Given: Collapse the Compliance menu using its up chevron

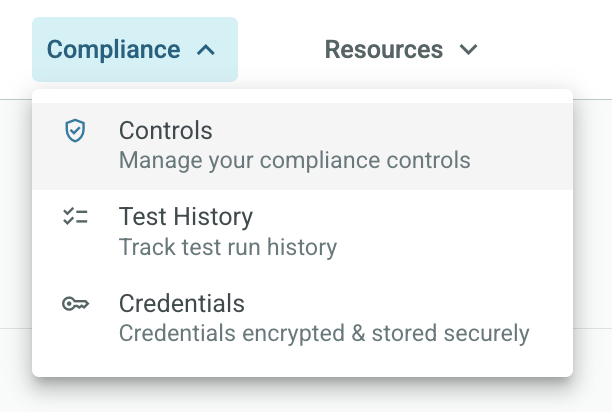Looking at the screenshot, I should pos(206,50).
